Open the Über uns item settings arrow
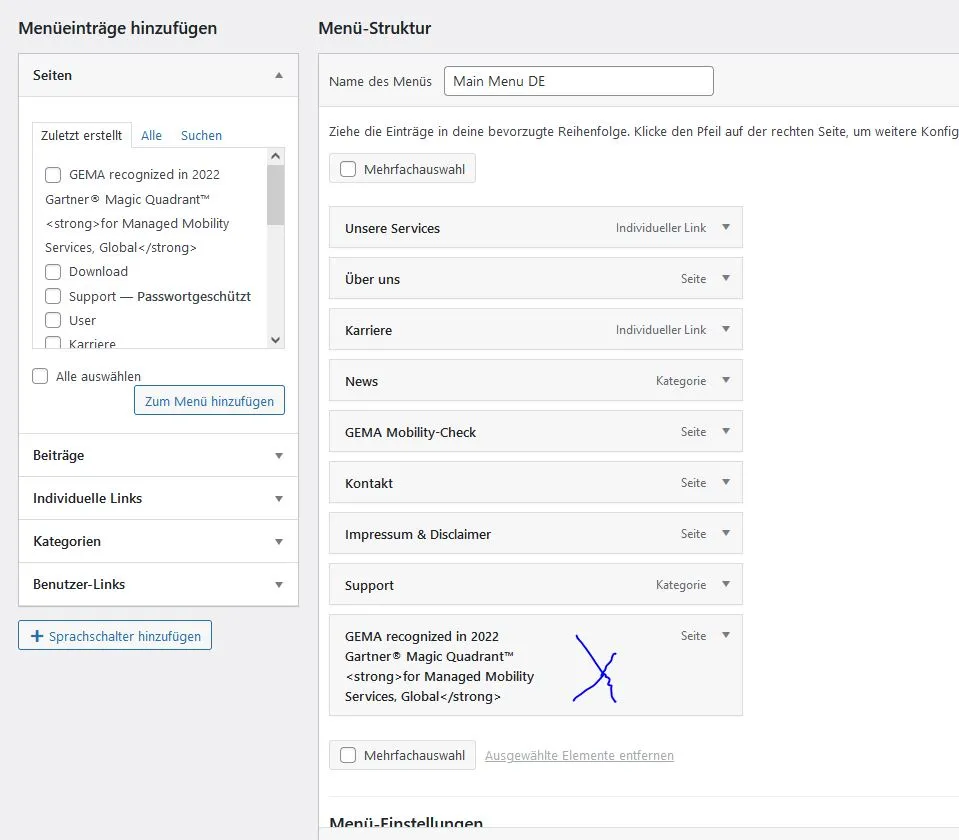 tap(726, 278)
